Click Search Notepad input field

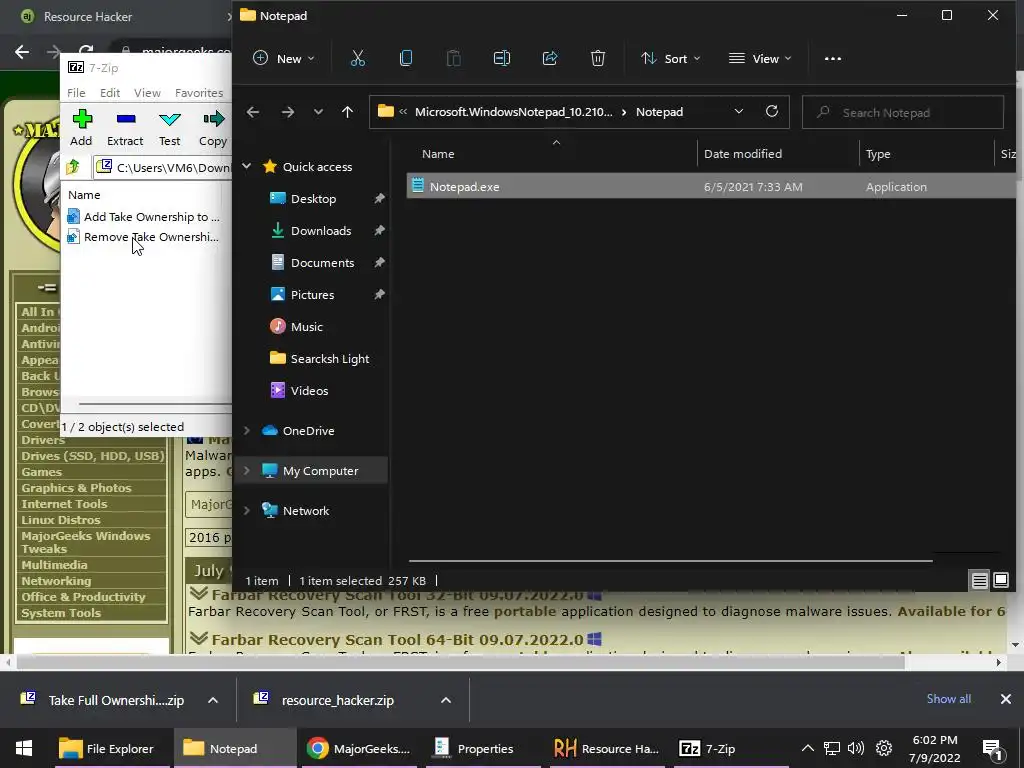[903, 112]
